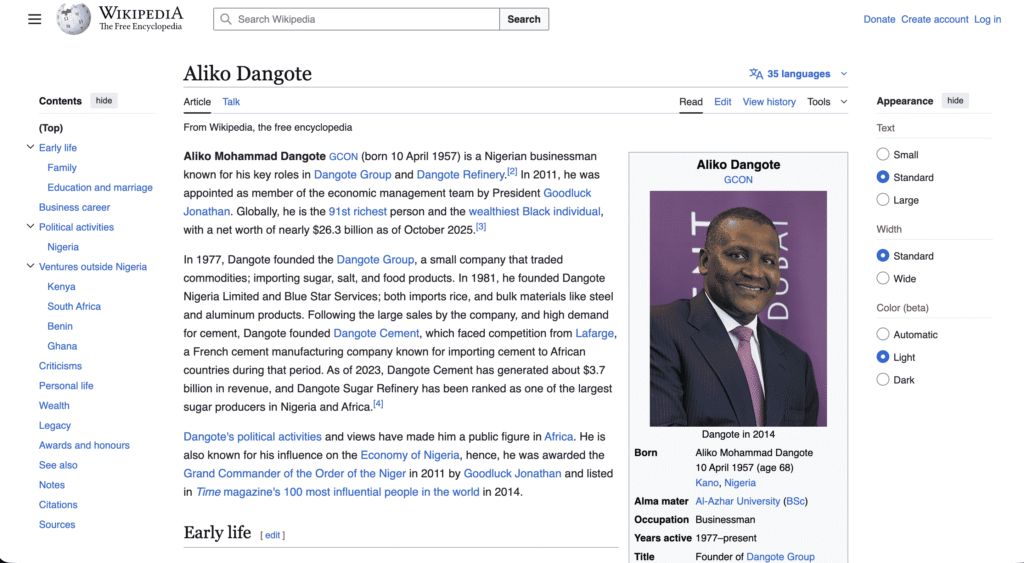The height and width of the screenshot is (563, 1024).
Task: Collapse the Early life contents section
Action: (x=30, y=148)
